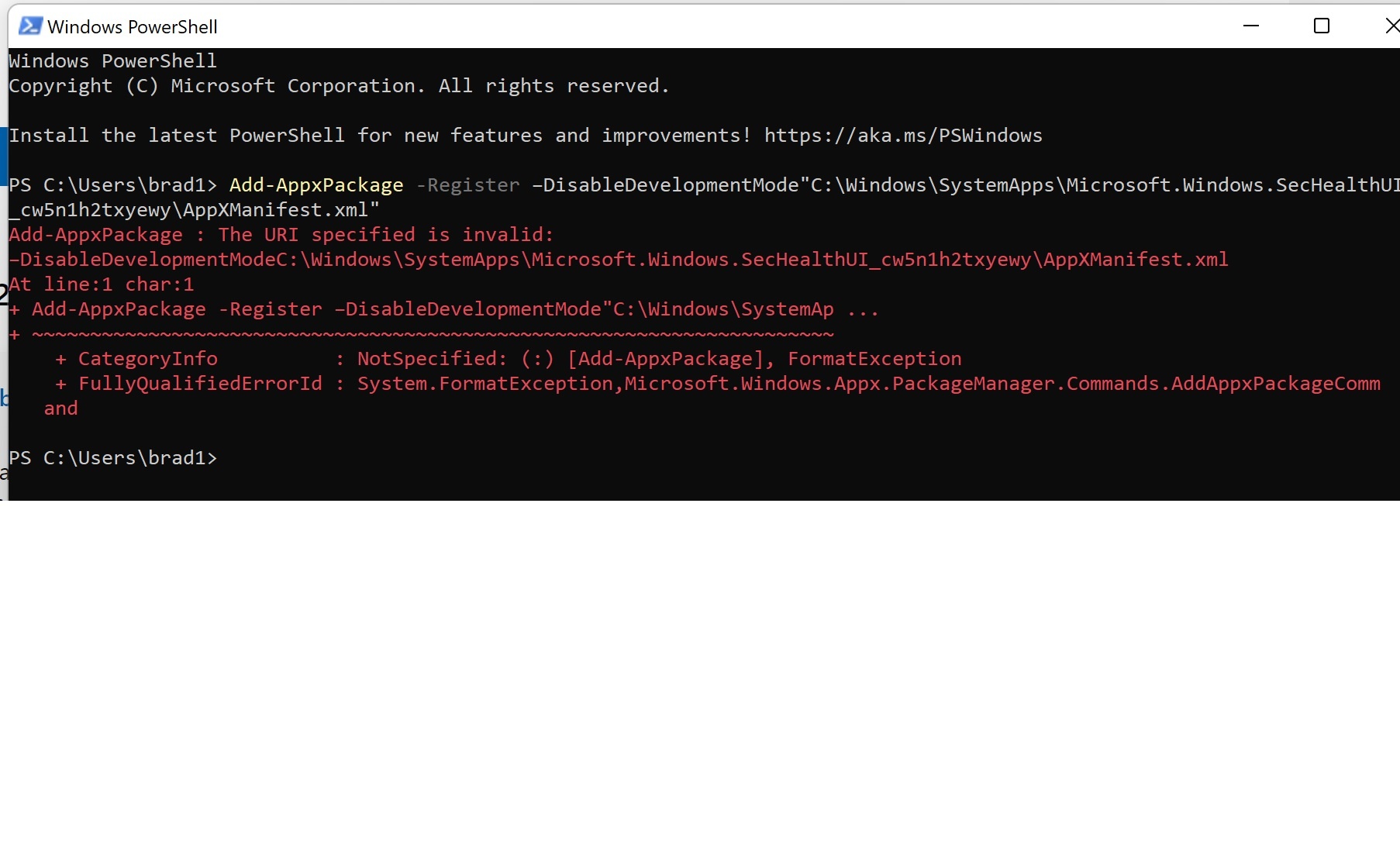Click '_cw5n1h2txyewy\AppXManifest.xml"' wrapped command line
Viewport: 1400px width, 848px height.
[x=195, y=210]
